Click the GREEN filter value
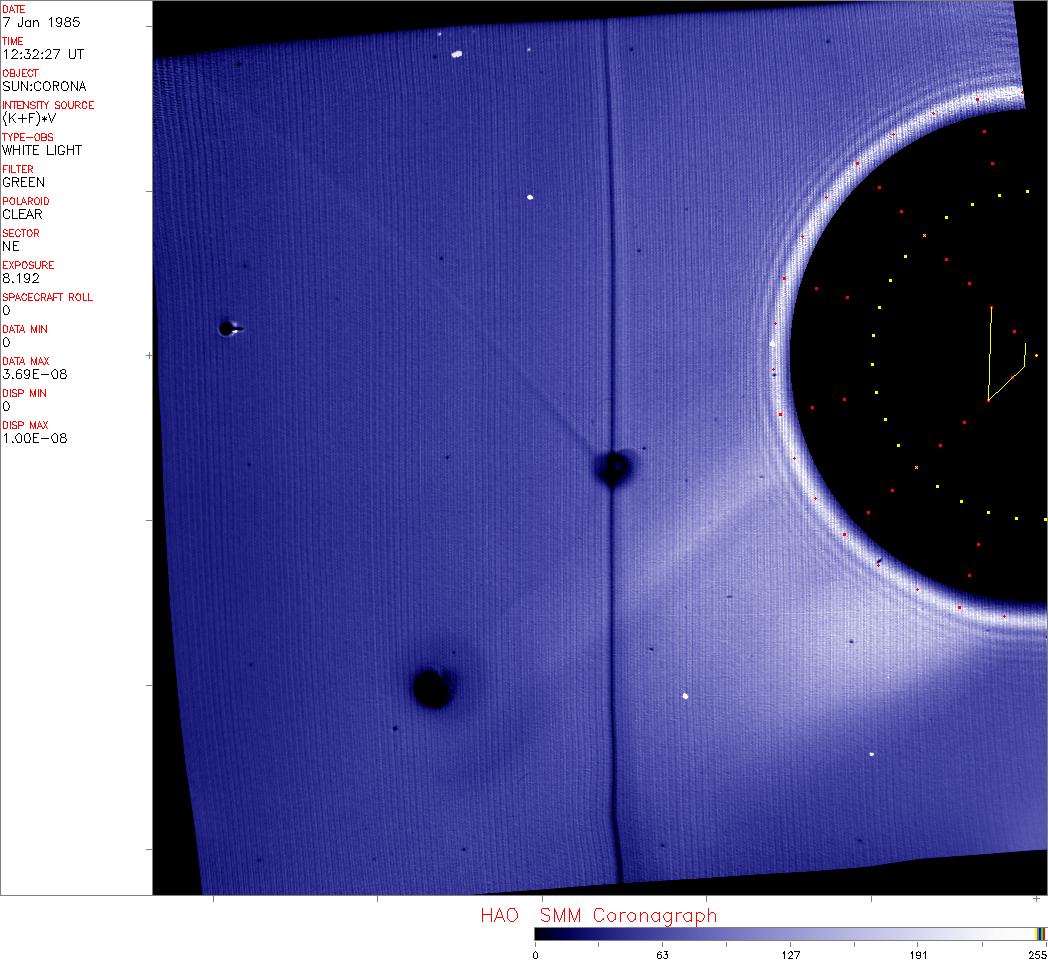The image size is (1048, 960). click(23, 182)
